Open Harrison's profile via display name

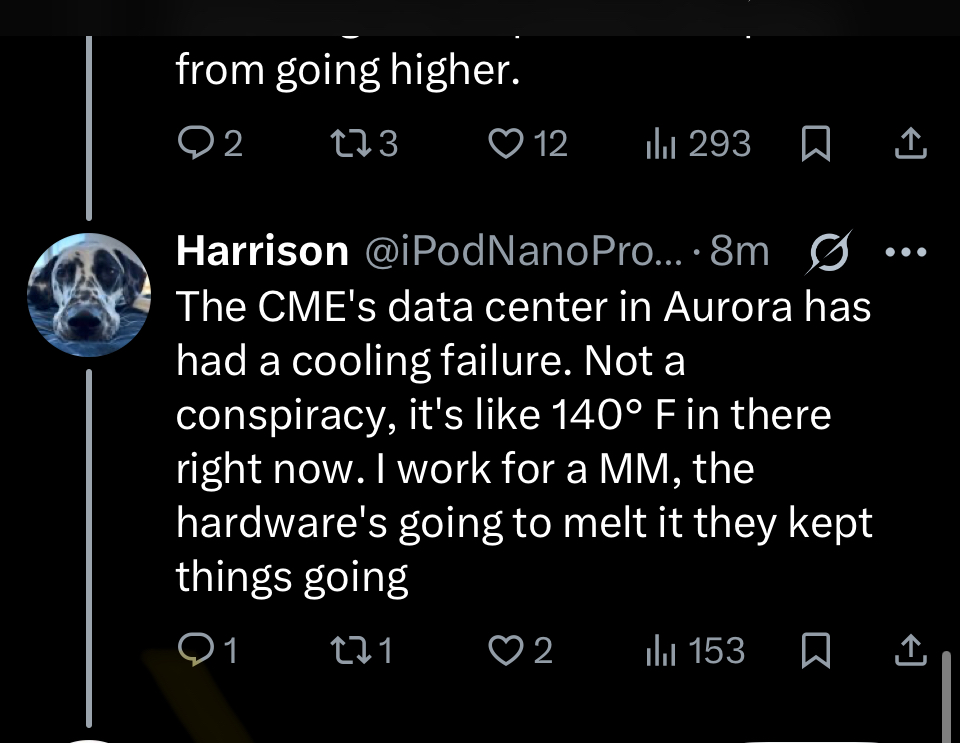click(262, 251)
